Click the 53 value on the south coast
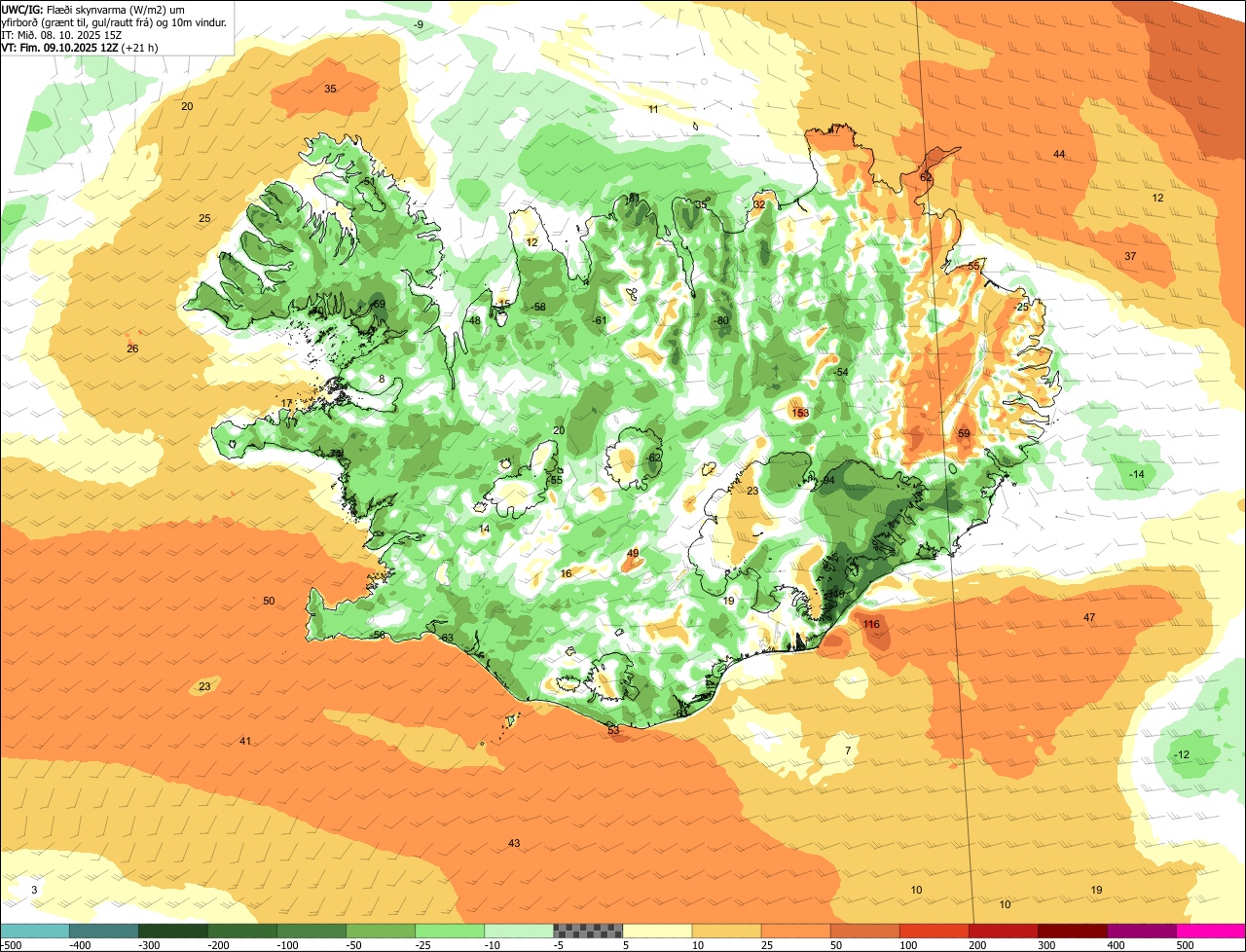 point(613,730)
